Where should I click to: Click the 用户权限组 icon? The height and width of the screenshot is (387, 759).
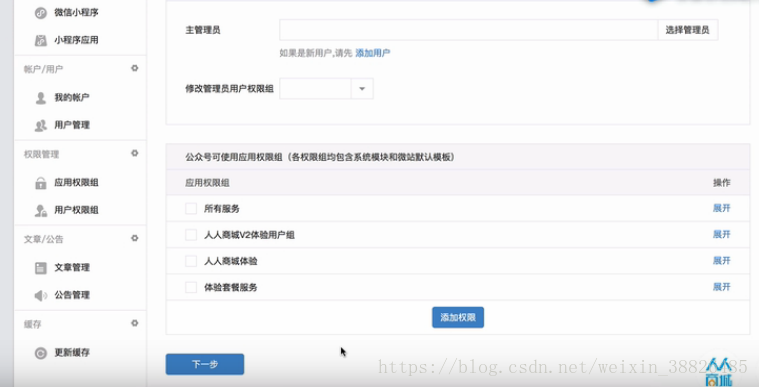[41, 210]
